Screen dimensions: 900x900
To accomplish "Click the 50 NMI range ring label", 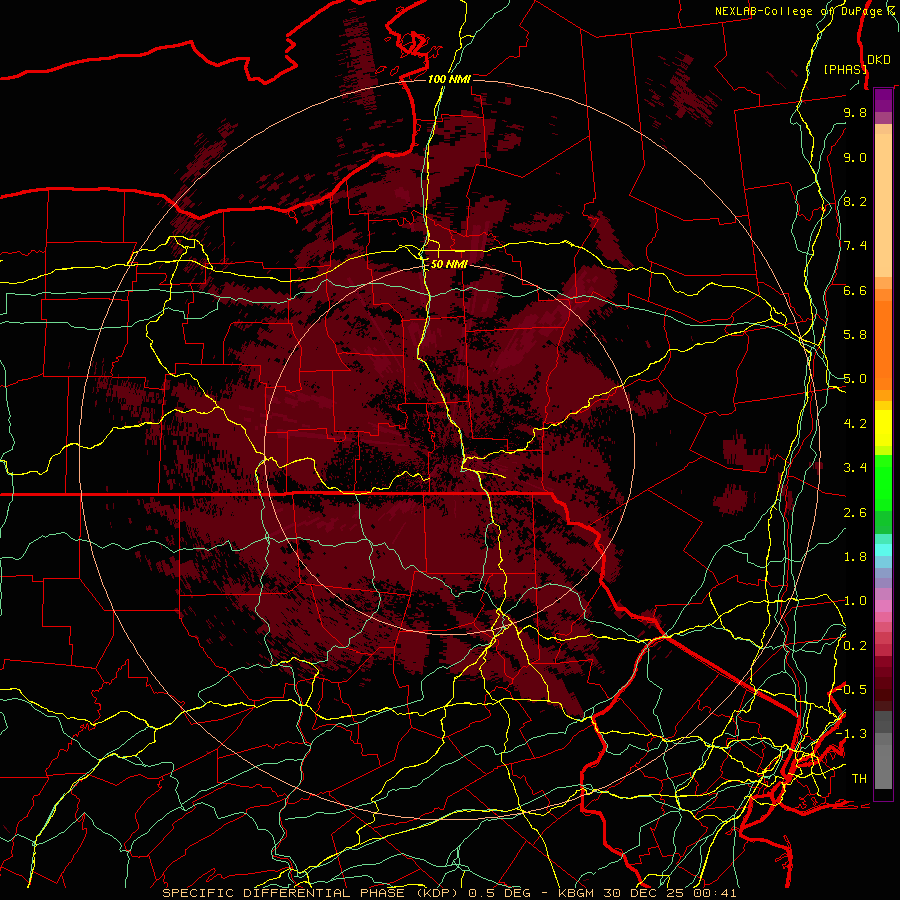I will coord(449,264).
